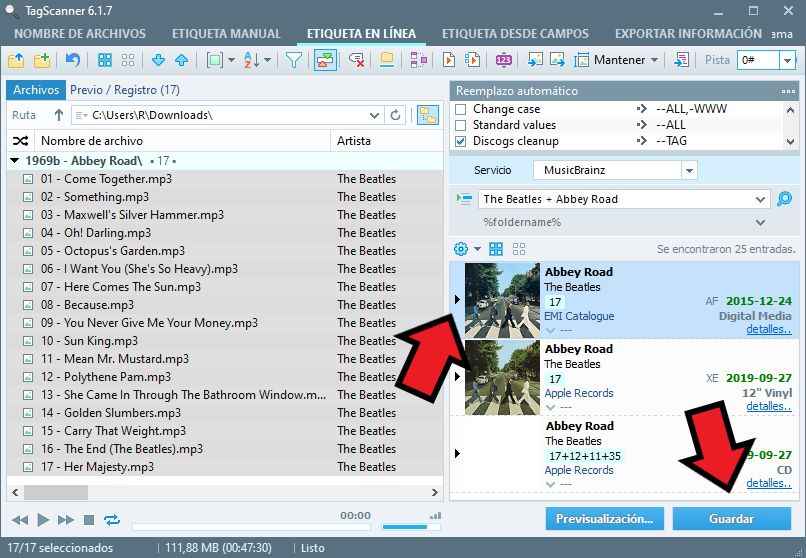Click the first orange script page icon

pyautogui.click(x=448, y=60)
